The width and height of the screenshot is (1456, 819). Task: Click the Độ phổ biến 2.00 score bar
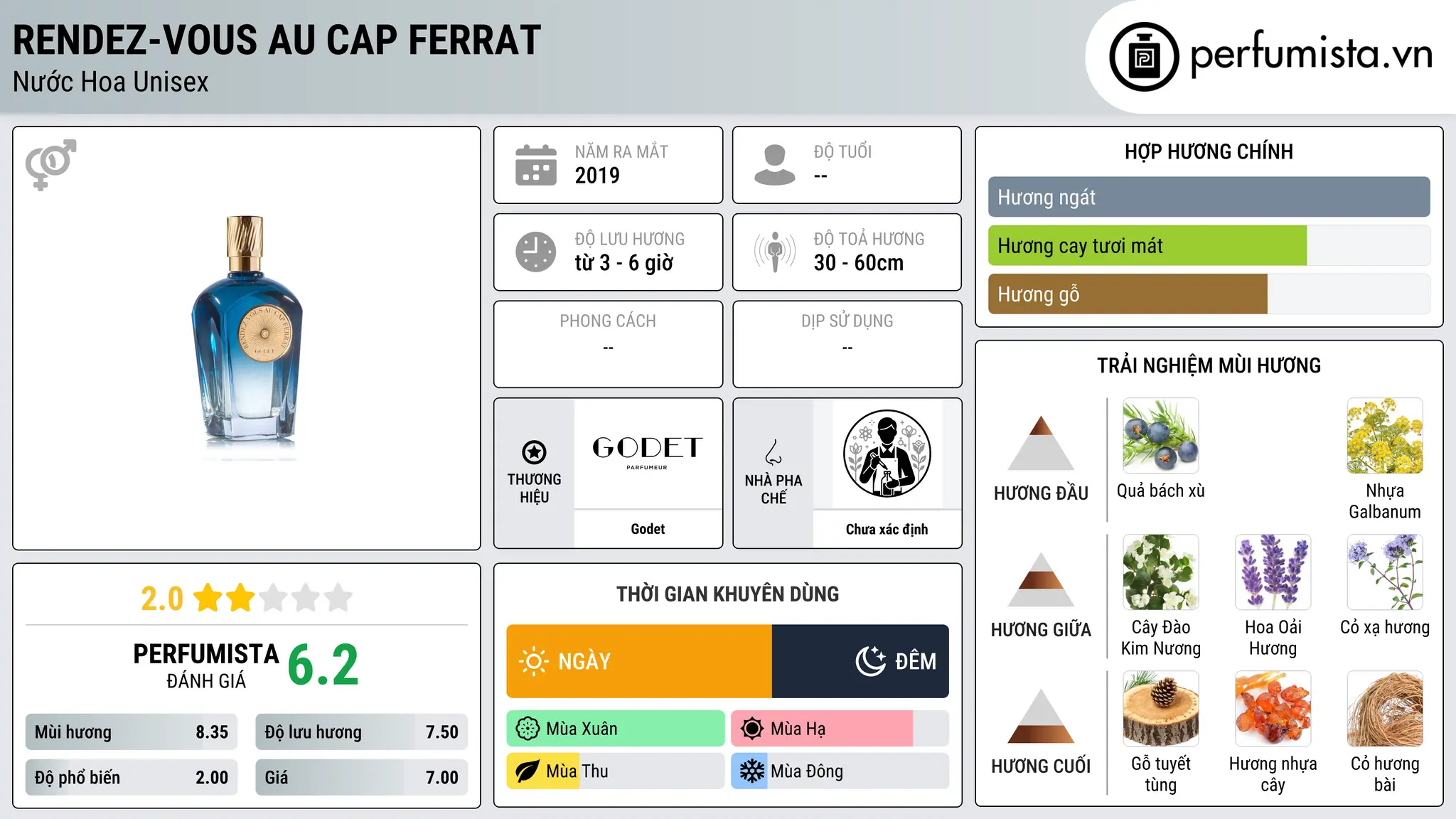(132, 778)
